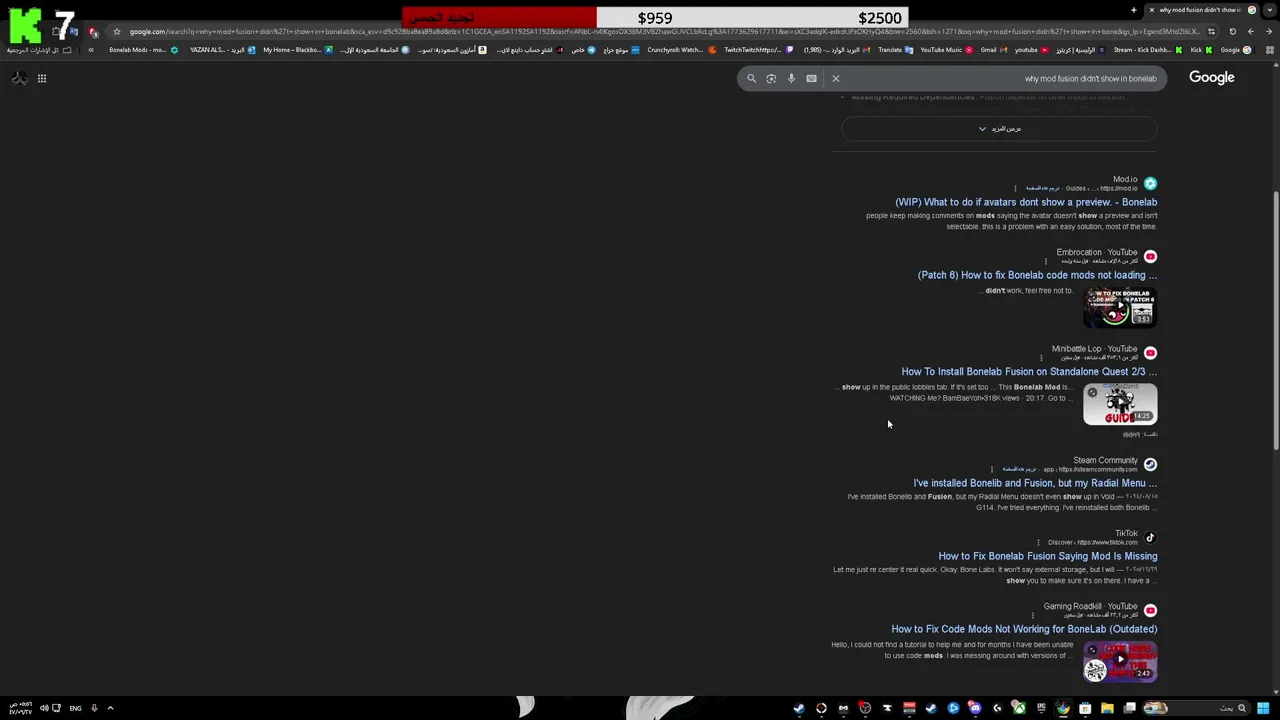Screen dimensions: 1280x720
Task: Open "How To Install Bonelab Fusion on Standalone Quest" result
Action: [x=1029, y=371]
